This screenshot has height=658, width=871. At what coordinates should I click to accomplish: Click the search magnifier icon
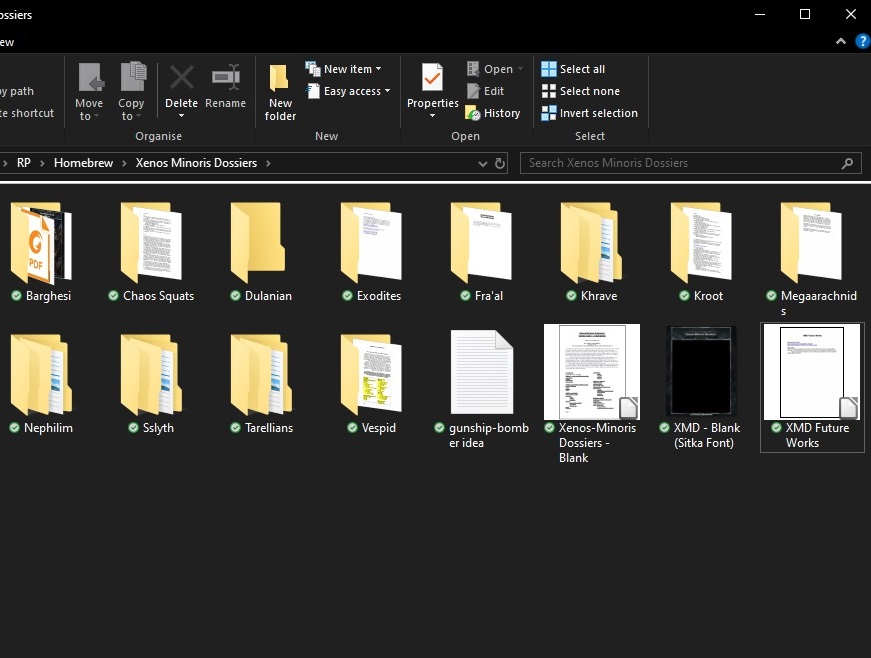pos(847,163)
